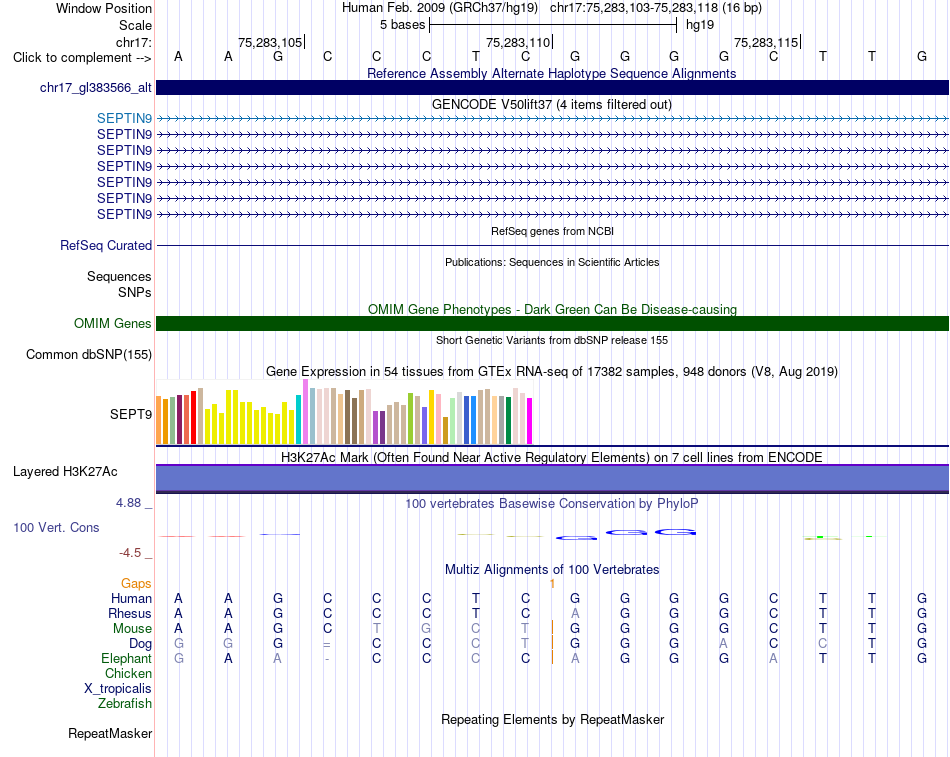
Task: Click the 75,283,105 position label
Action: [270, 42]
